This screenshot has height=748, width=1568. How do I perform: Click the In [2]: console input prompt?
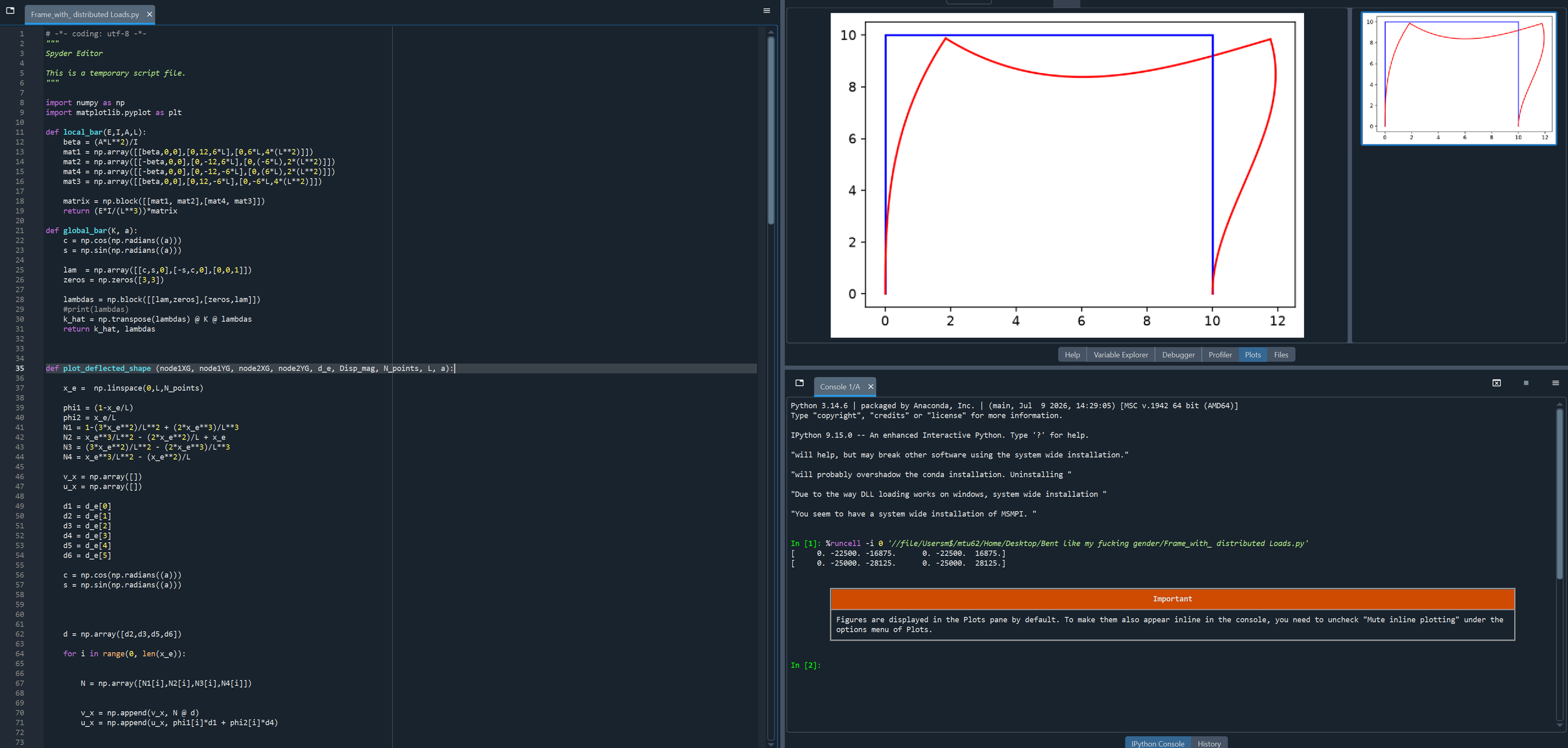click(x=805, y=665)
